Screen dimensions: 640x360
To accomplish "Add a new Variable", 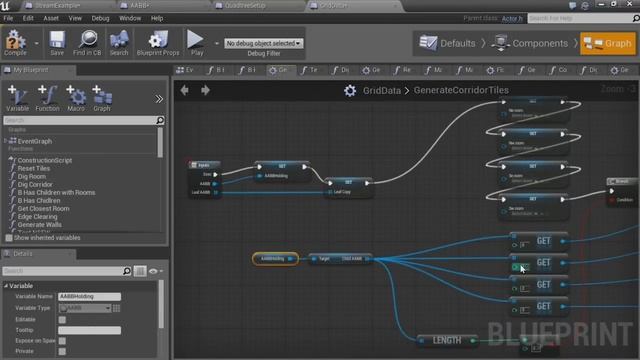I will [18, 98].
